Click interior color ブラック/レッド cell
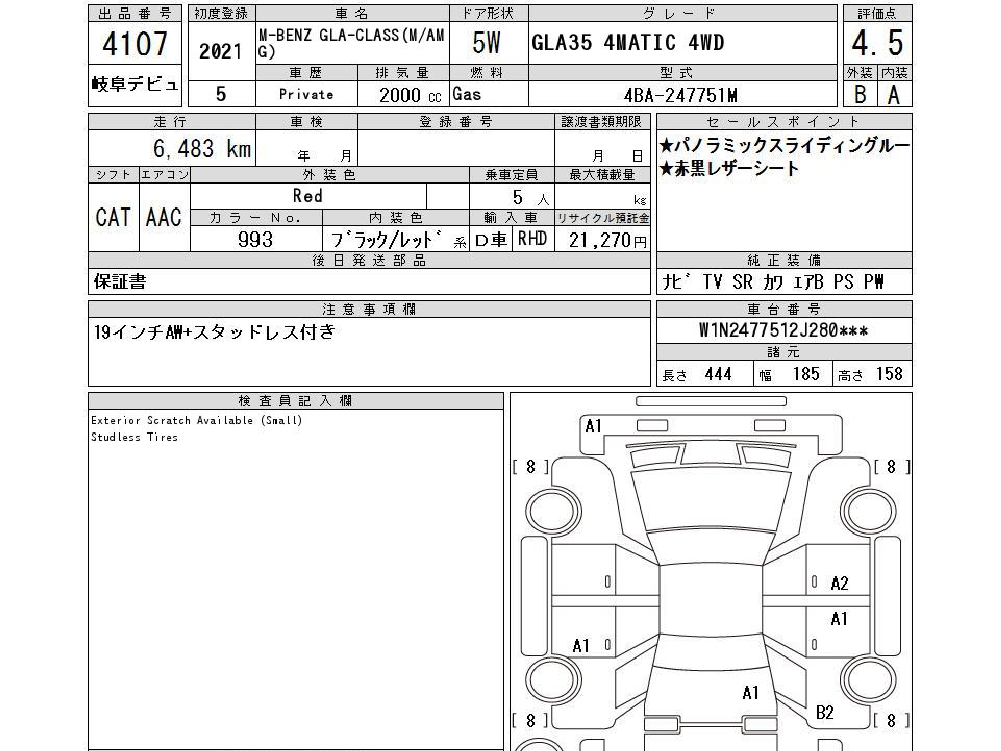This screenshot has width=1001, height=751. pos(396,239)
